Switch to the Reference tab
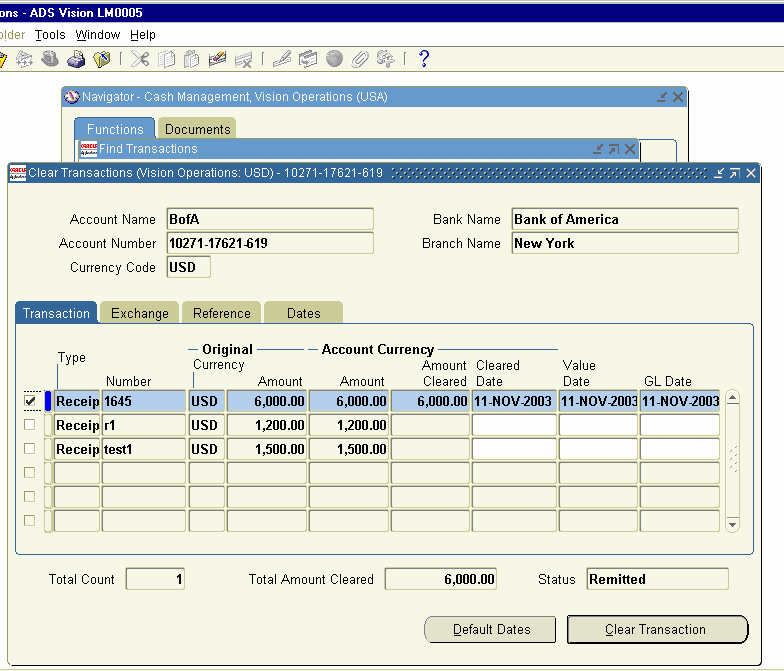The height and width of the screenshot is (671, 784). [222, 313]
